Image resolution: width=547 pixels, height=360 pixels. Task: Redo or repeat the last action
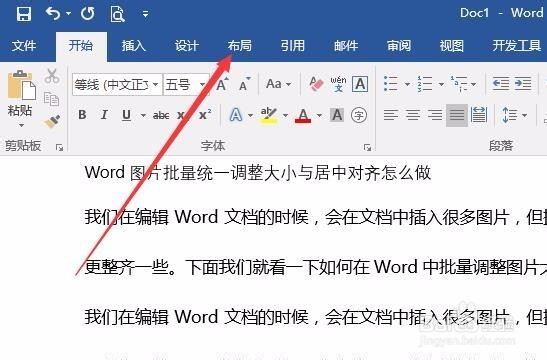(x=88, y=14)
